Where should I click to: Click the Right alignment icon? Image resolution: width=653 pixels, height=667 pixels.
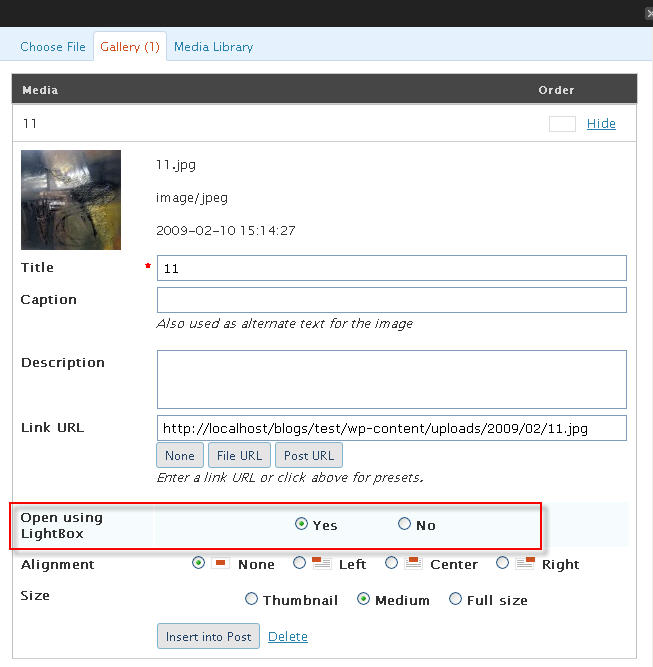click(x=525, y=563)
